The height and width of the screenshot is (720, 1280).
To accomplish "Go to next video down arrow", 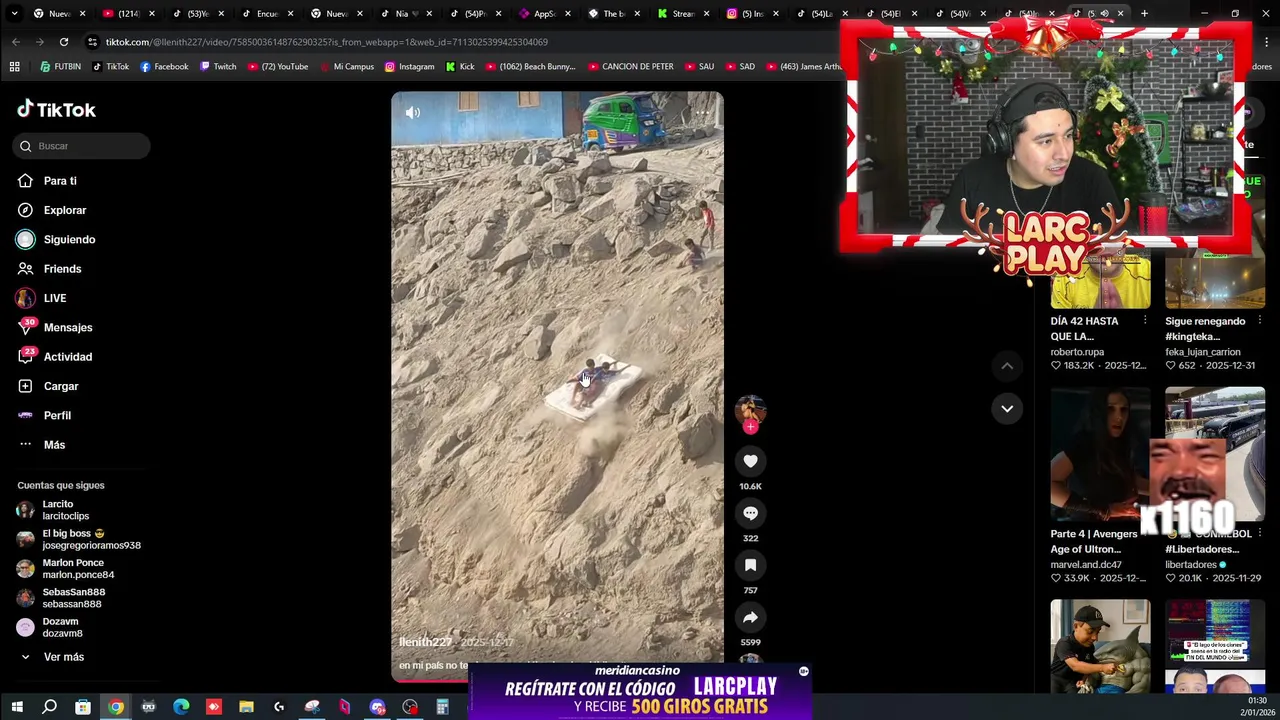I will (1007, 408).
